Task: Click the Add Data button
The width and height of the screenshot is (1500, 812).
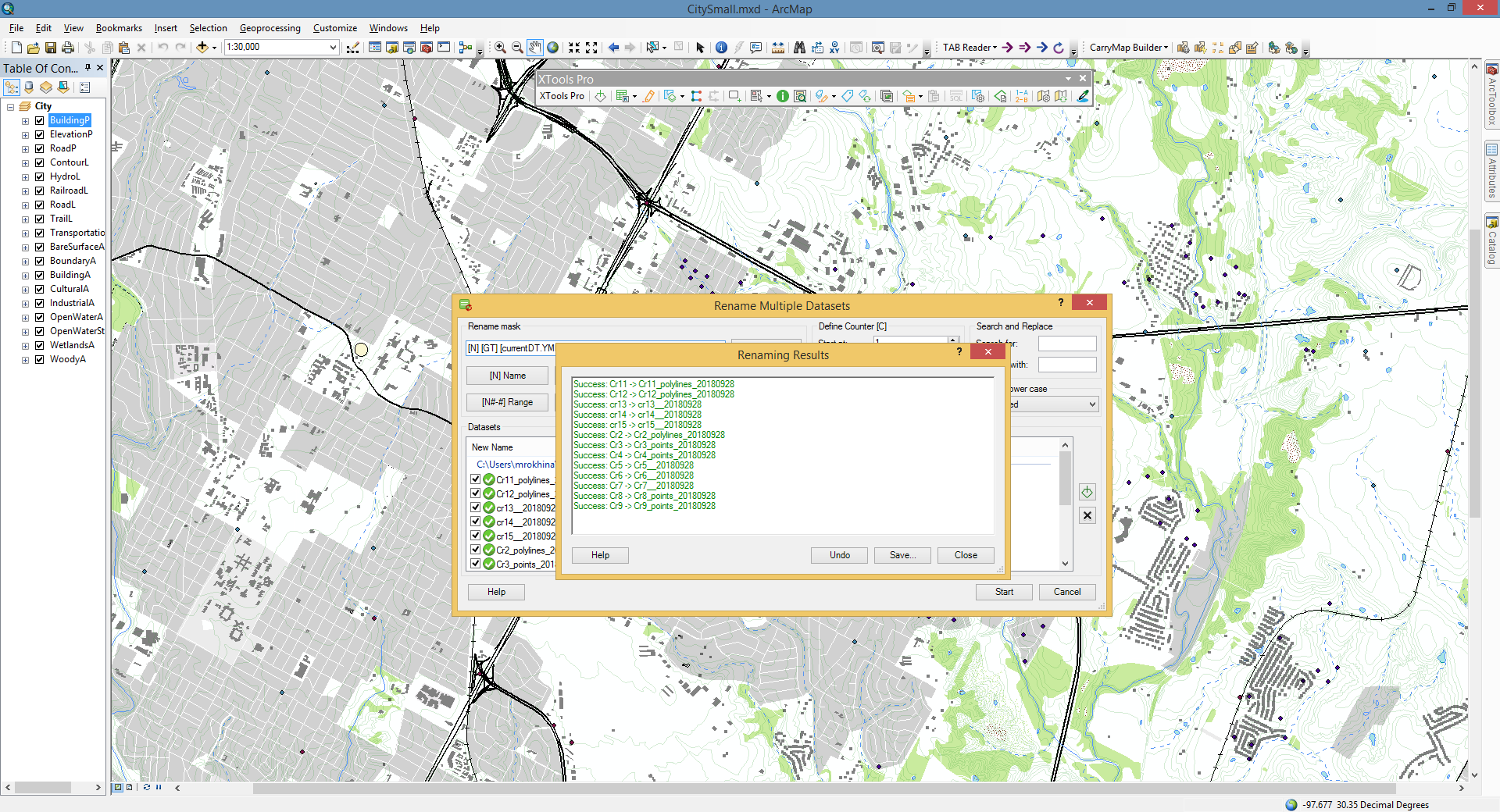Action: coord(202,48)
